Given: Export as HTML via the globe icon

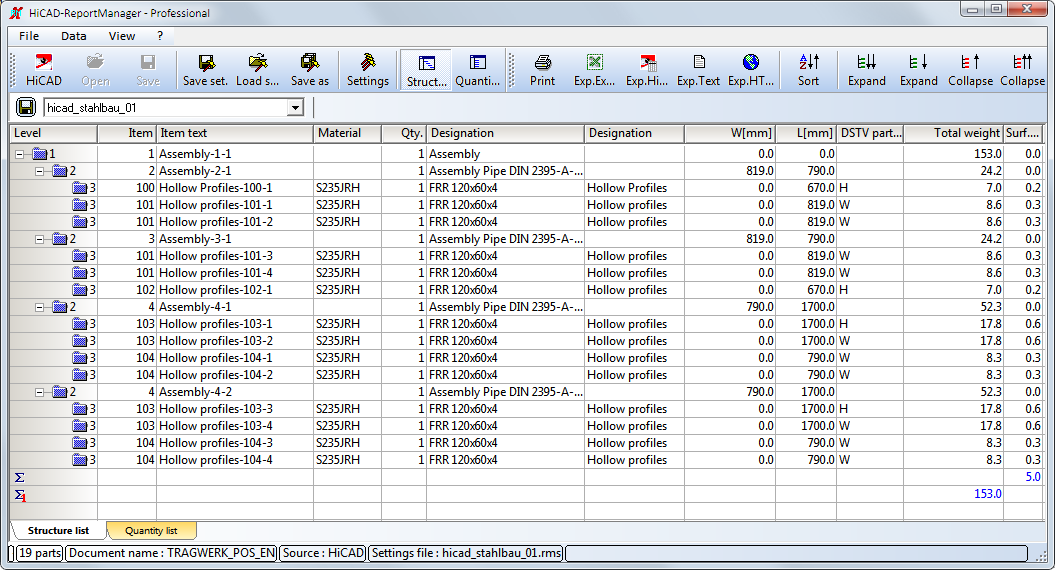Looking at the screenshot, I should [750, 70].
